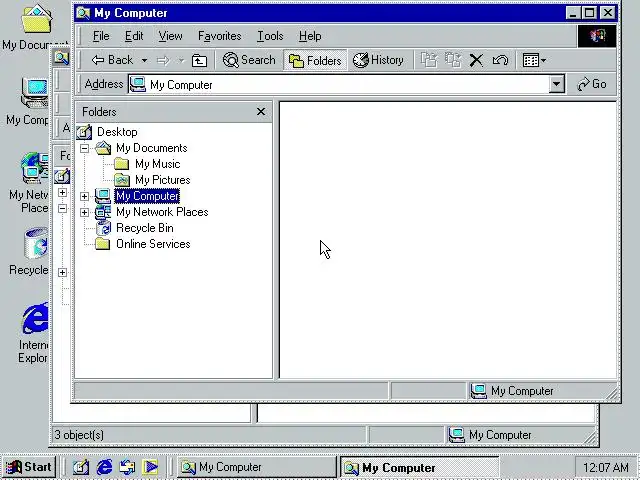Viewport: 640px width, 480px height.
Task: Click Show Desktop quick launch icon
Action: coord(80,467)
